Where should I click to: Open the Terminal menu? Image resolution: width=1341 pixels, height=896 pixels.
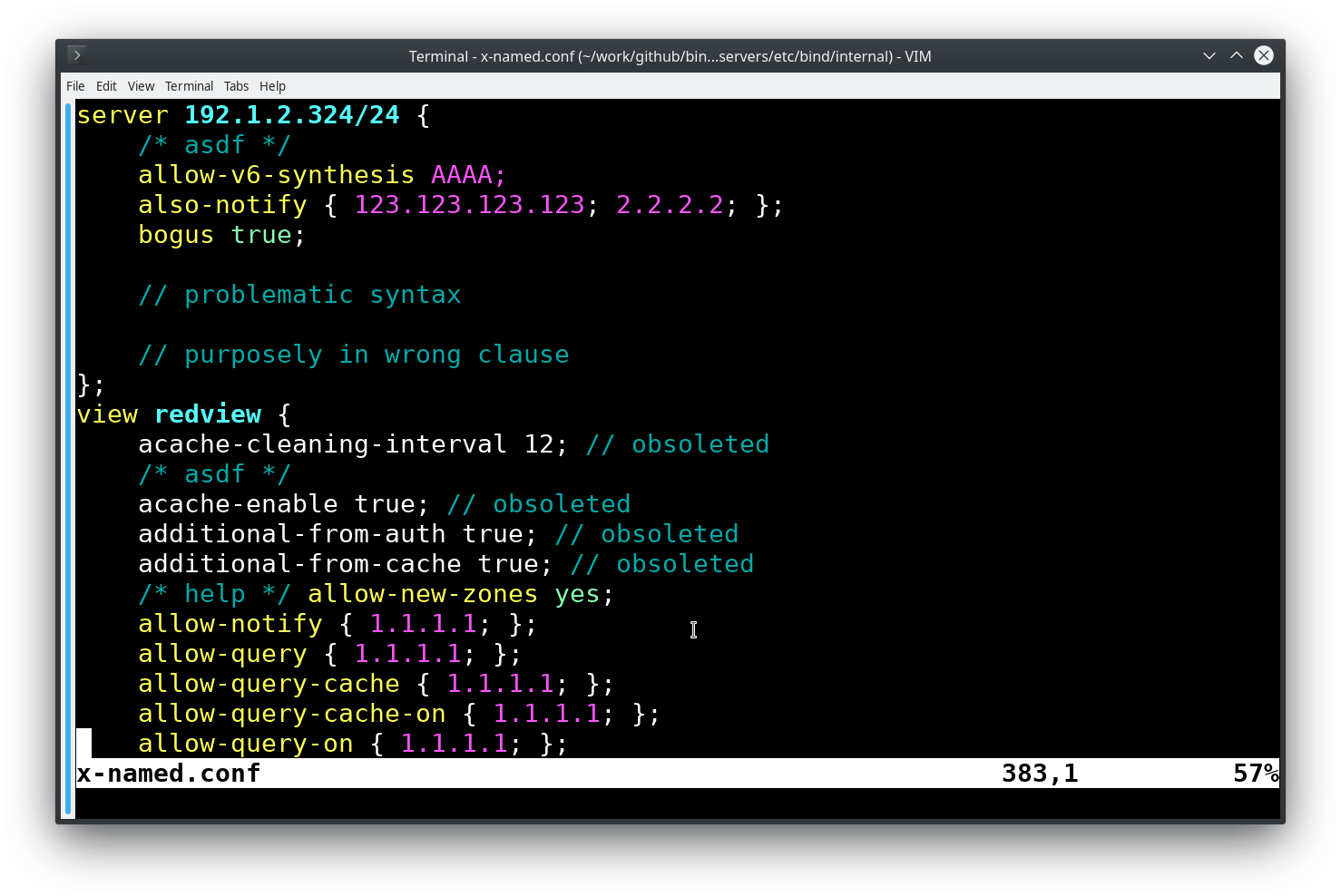(x=189, y=85)
